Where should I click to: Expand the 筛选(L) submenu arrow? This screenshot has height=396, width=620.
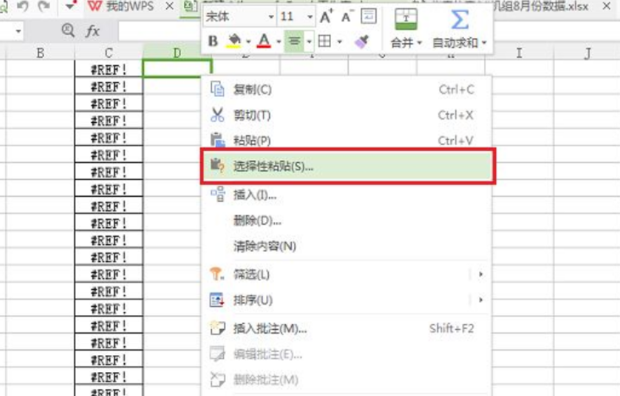pos(481,274)
